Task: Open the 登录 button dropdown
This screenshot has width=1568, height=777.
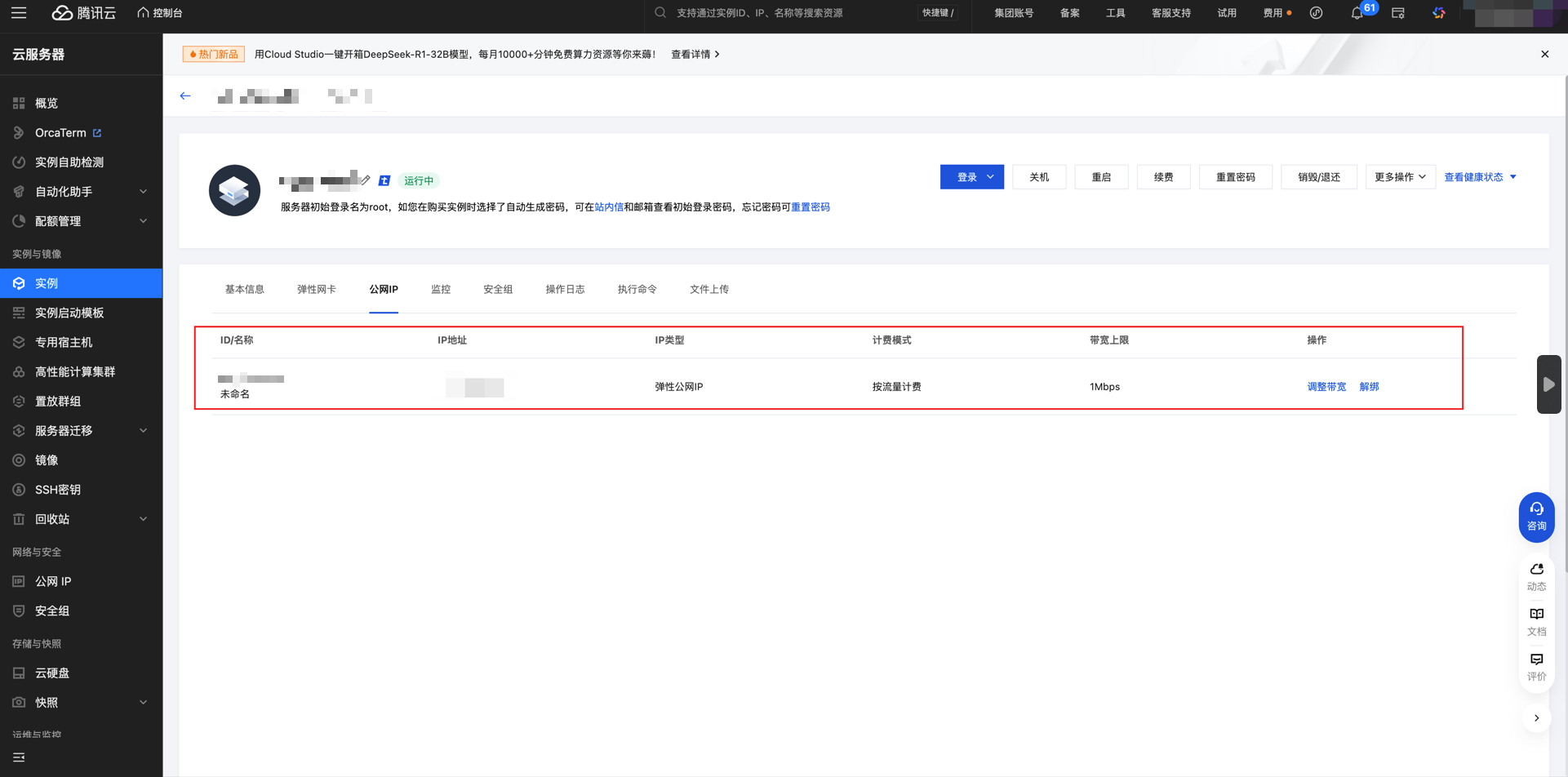Action: coord(991,177)
